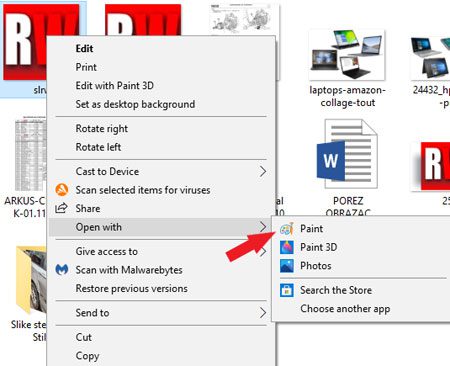Select the Word document POREZ OBRAZAC icon
Viewport: 450px width, 366px height.
[347, 154]
